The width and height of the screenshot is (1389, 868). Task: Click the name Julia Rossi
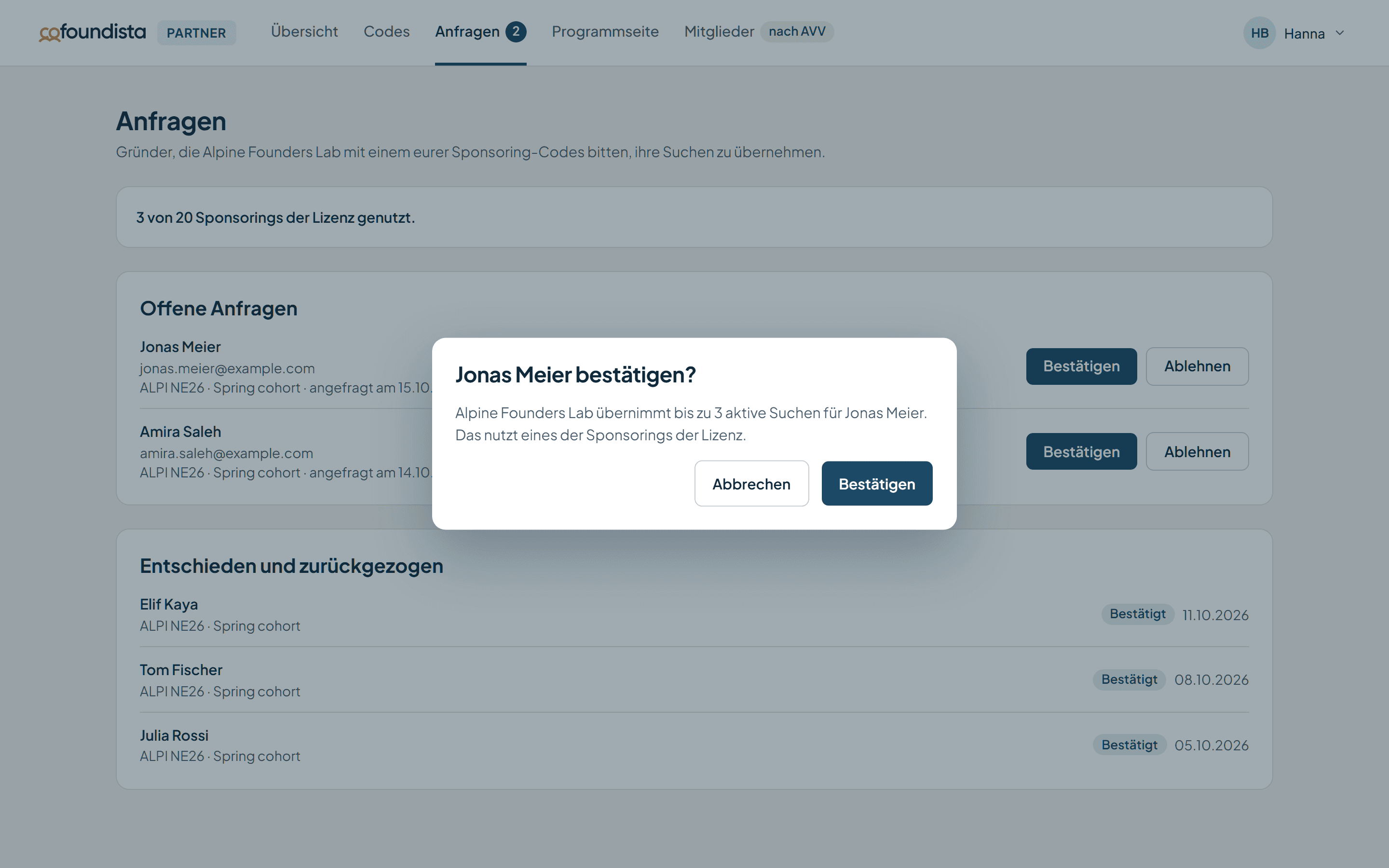[x=174, y=735]
